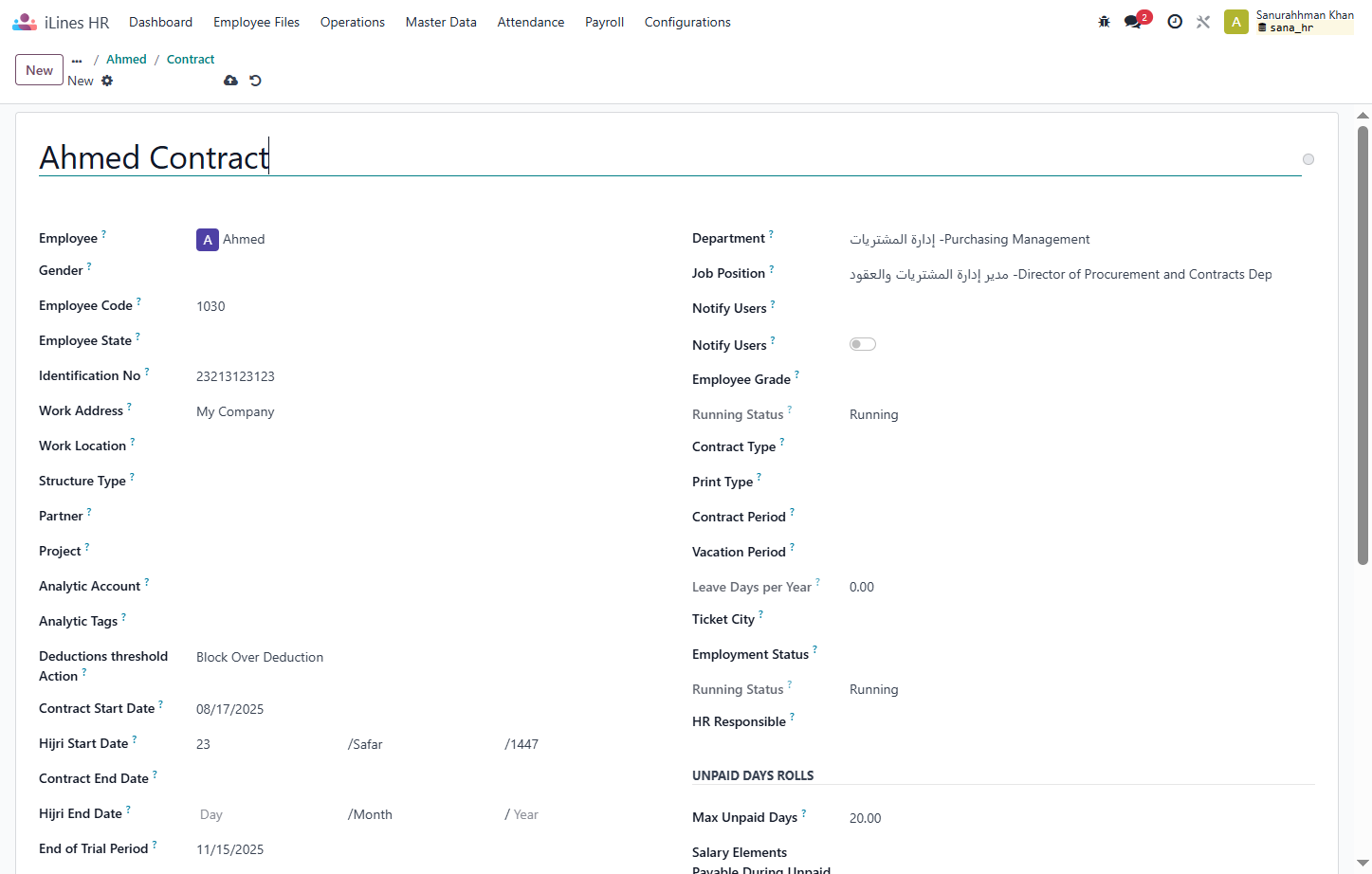Open the Payroll menu
The width and height of the screenshot is (1372, 874).
point(604,22)
